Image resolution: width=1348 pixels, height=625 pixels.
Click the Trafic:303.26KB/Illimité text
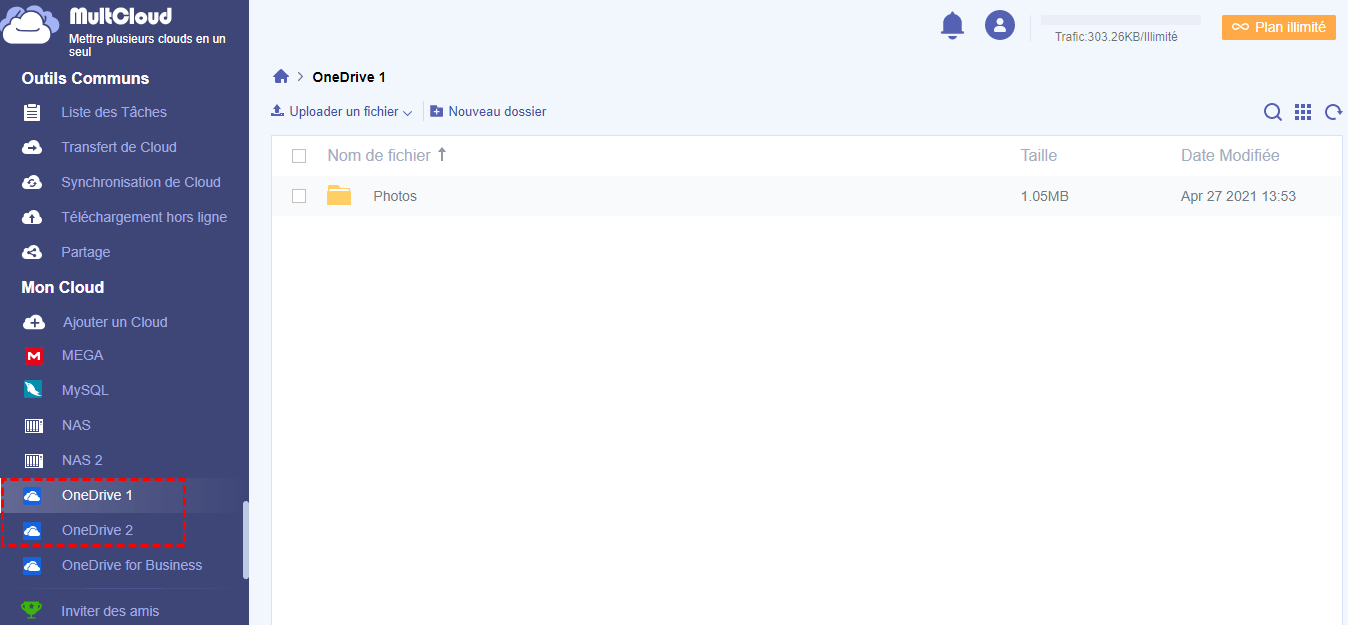click(x=1116, y=37)
